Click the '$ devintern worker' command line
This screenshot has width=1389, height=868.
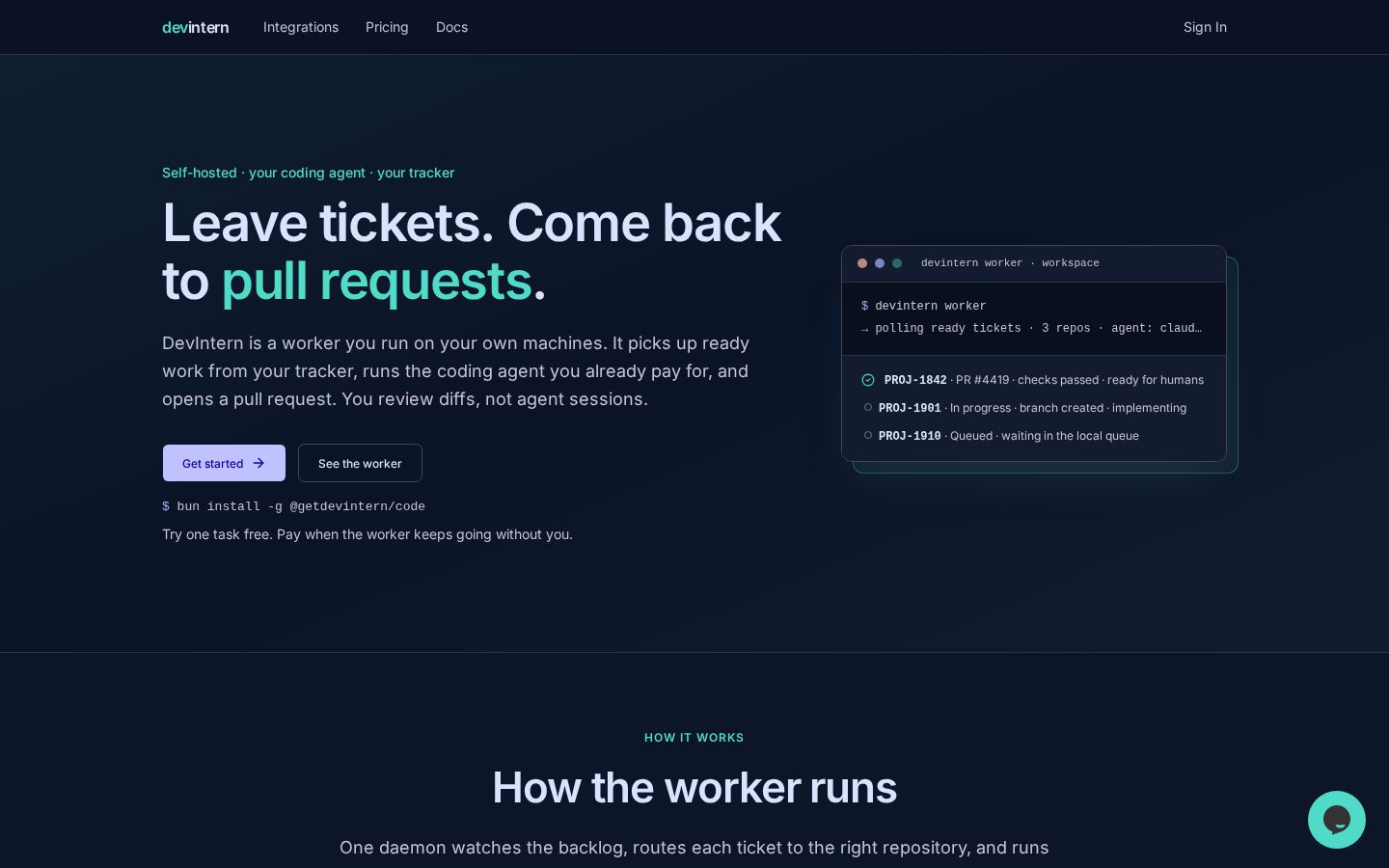[923, 306]
